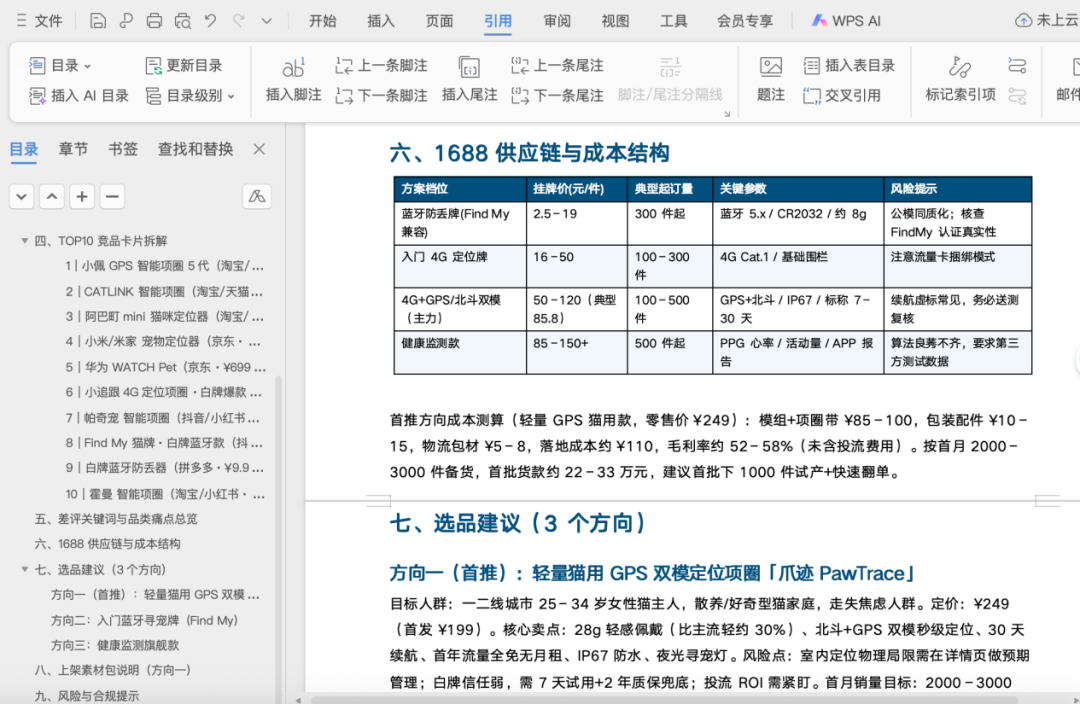Image resolution: width=1080 pixels, height=704 pixels.
Task: Collapse 四、TOP10 竞品卡片拆解 tree node
Action: tap(25, 241)
